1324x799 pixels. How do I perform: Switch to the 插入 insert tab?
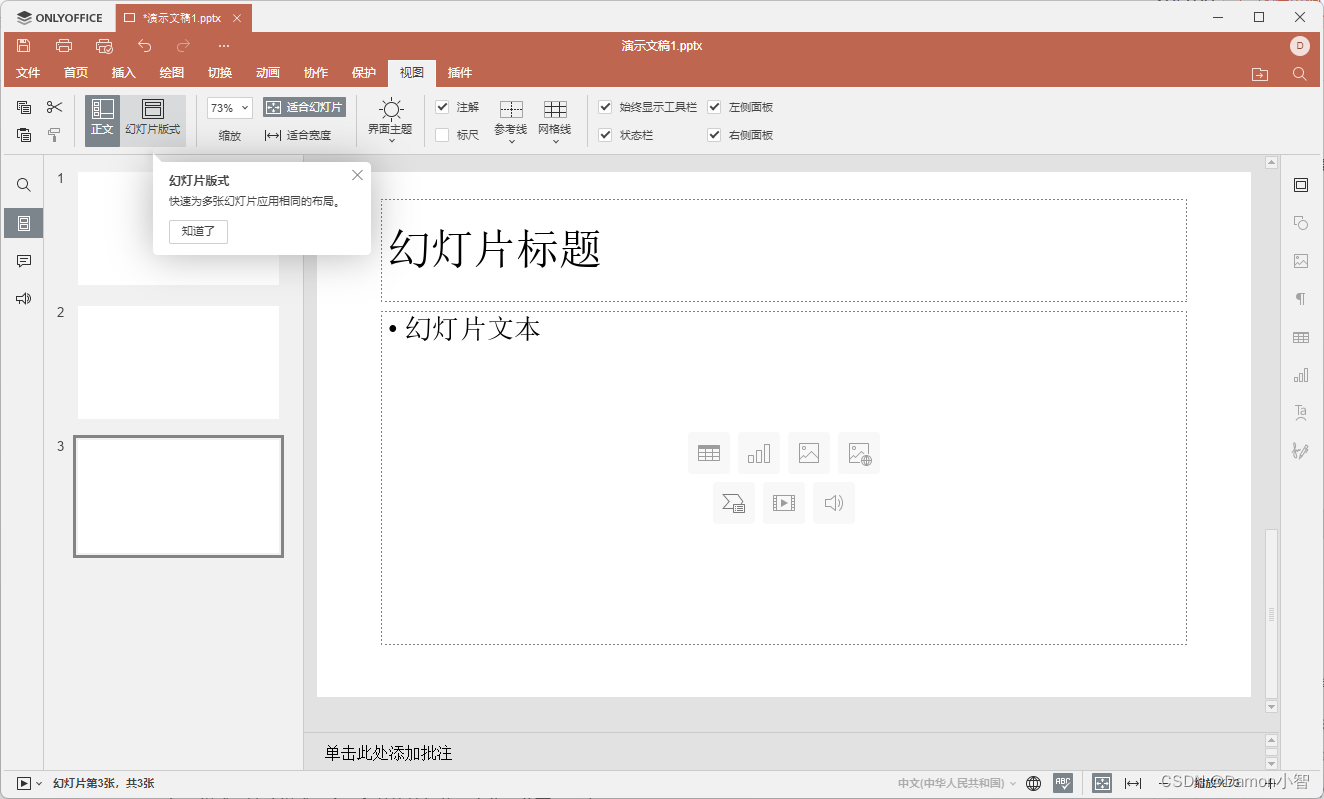(124, 73)
